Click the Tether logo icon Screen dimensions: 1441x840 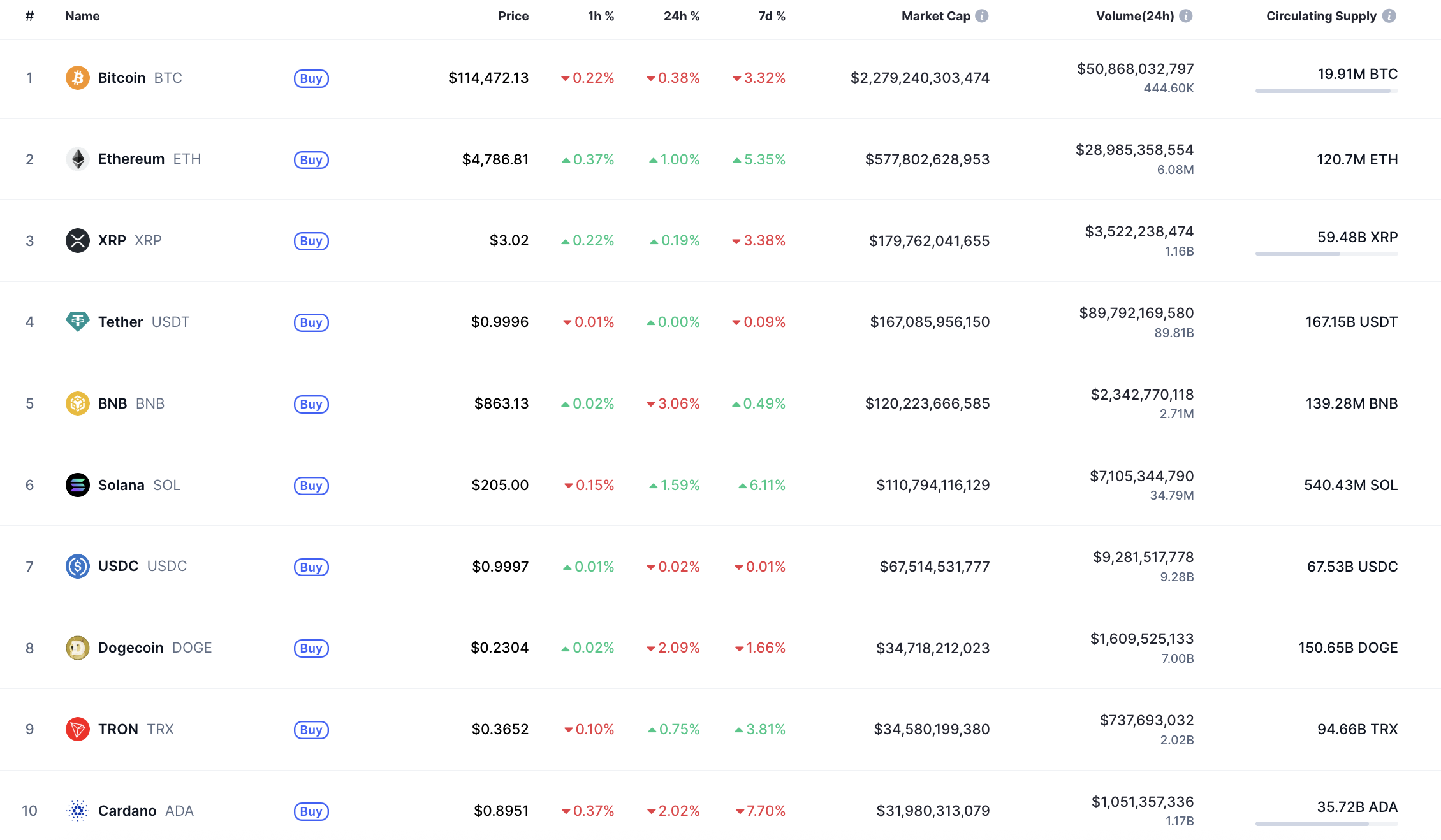pos(78,322)
